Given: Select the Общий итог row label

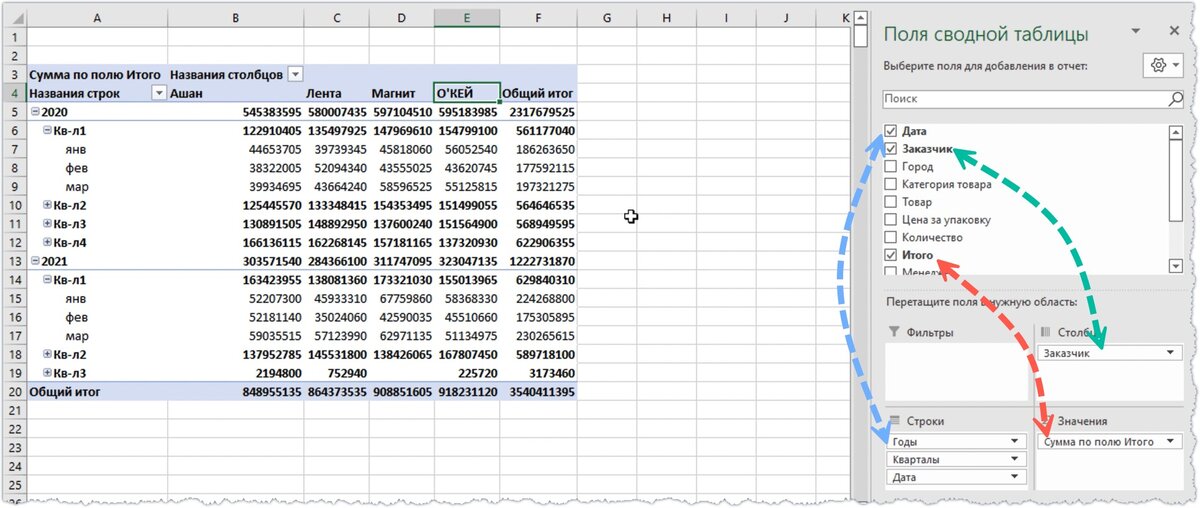Looking at the screenshot, I should click(97, 390).
